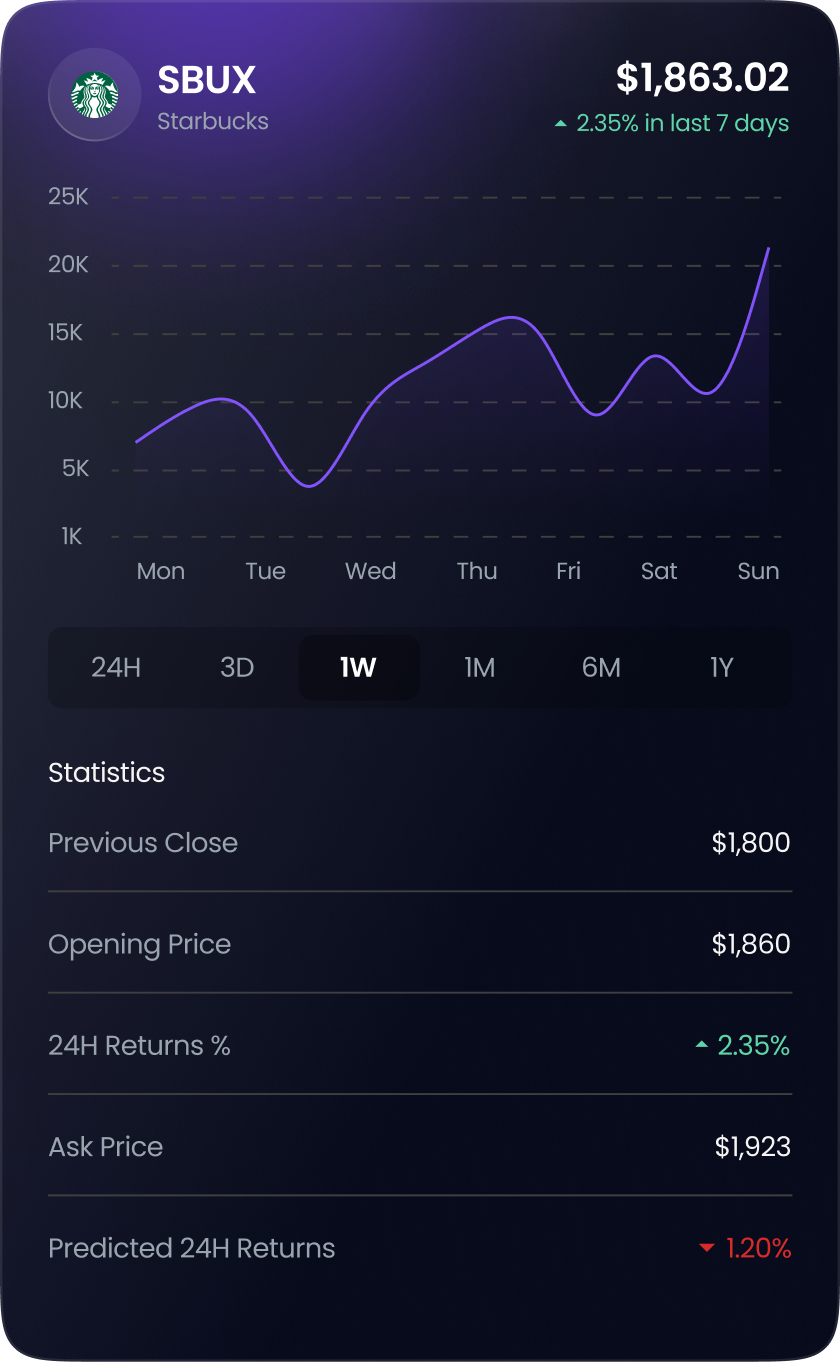Click the SBUX ticker title
This screenshot has height=1362, width=840.
coord(207,80)
